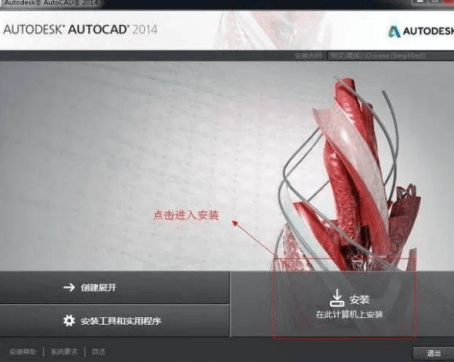The image size is (454, 362).
Task: Open the 自述 readme link
Action: point(98,352)
